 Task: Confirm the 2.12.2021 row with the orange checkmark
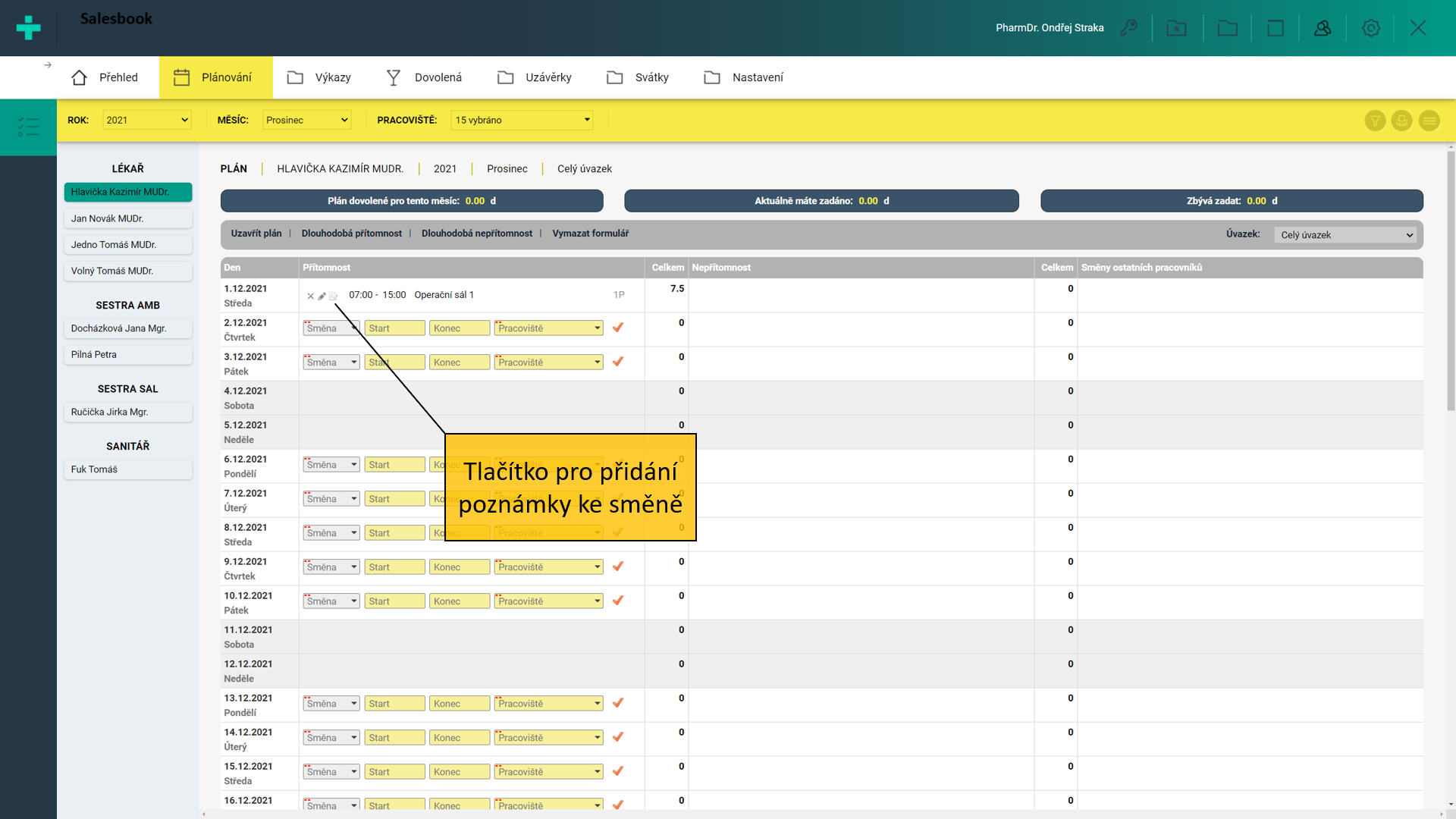coord(618,328)
